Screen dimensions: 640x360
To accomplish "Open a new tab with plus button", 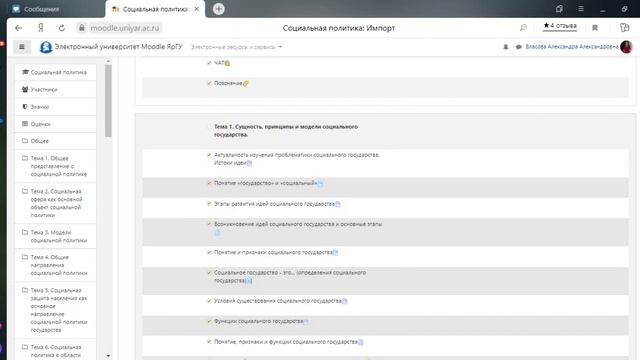I will point(218,9).
